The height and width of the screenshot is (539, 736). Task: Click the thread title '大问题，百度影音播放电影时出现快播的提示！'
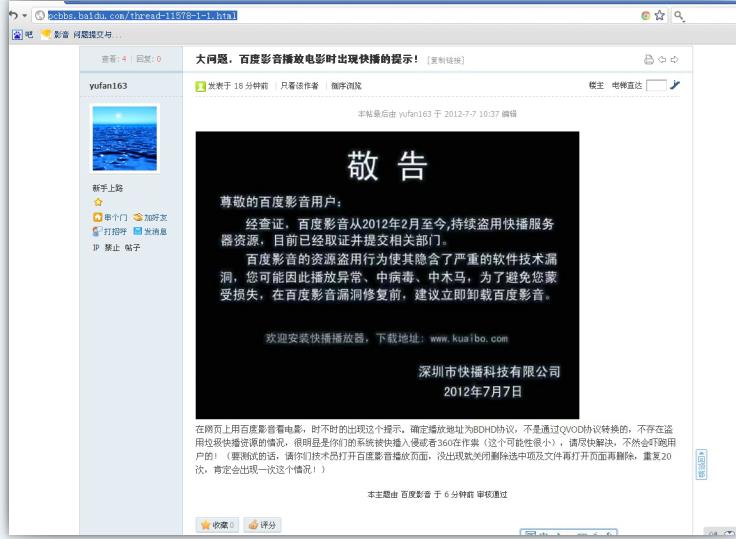(307, 59)
